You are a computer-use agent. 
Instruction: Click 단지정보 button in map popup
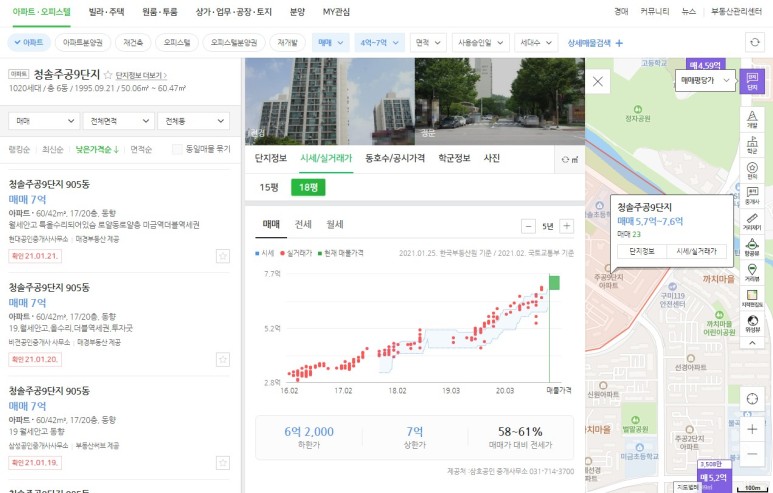tap(642, 251)
